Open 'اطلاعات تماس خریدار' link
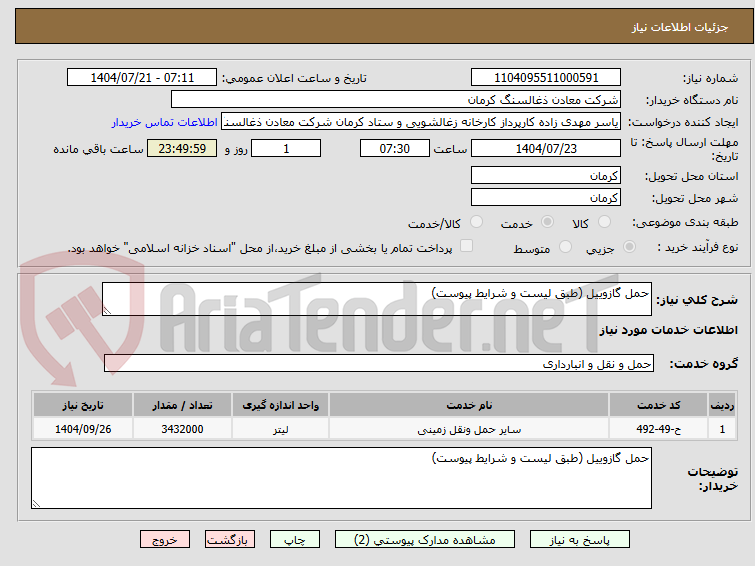The image size is (755, 566). click(x=165, y=122)
